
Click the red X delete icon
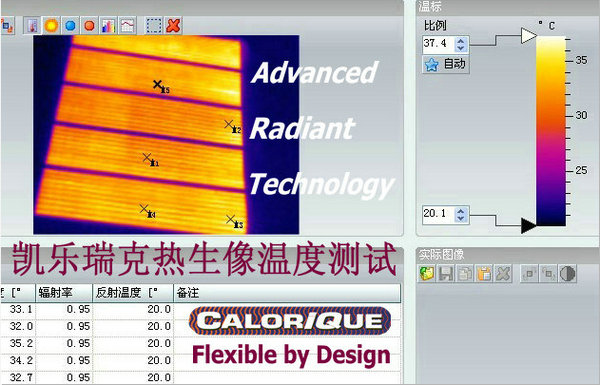pyautogui.click(x=173, y=26)
